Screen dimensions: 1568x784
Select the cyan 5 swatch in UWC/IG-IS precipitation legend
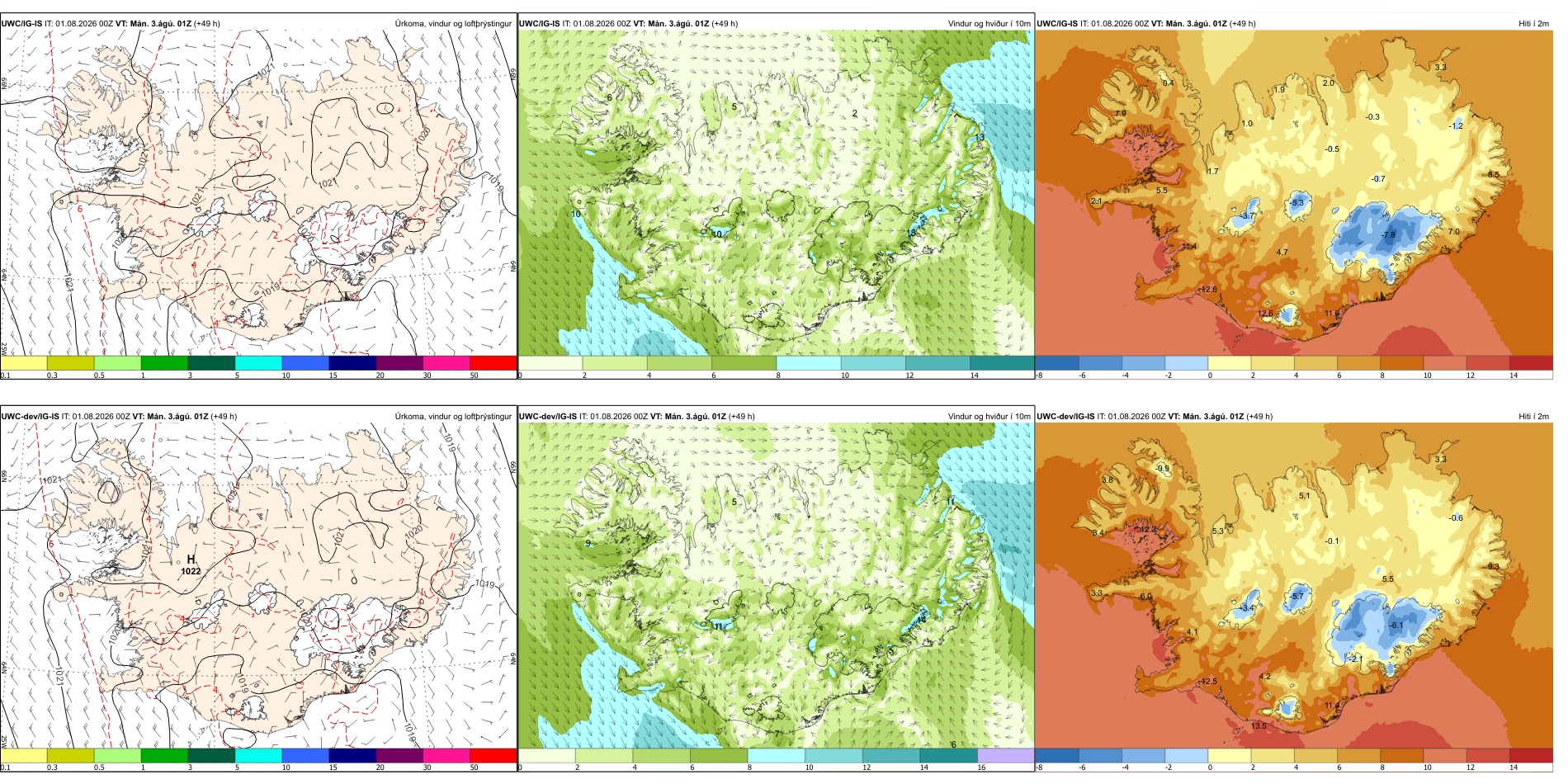(x=258, y=363)
